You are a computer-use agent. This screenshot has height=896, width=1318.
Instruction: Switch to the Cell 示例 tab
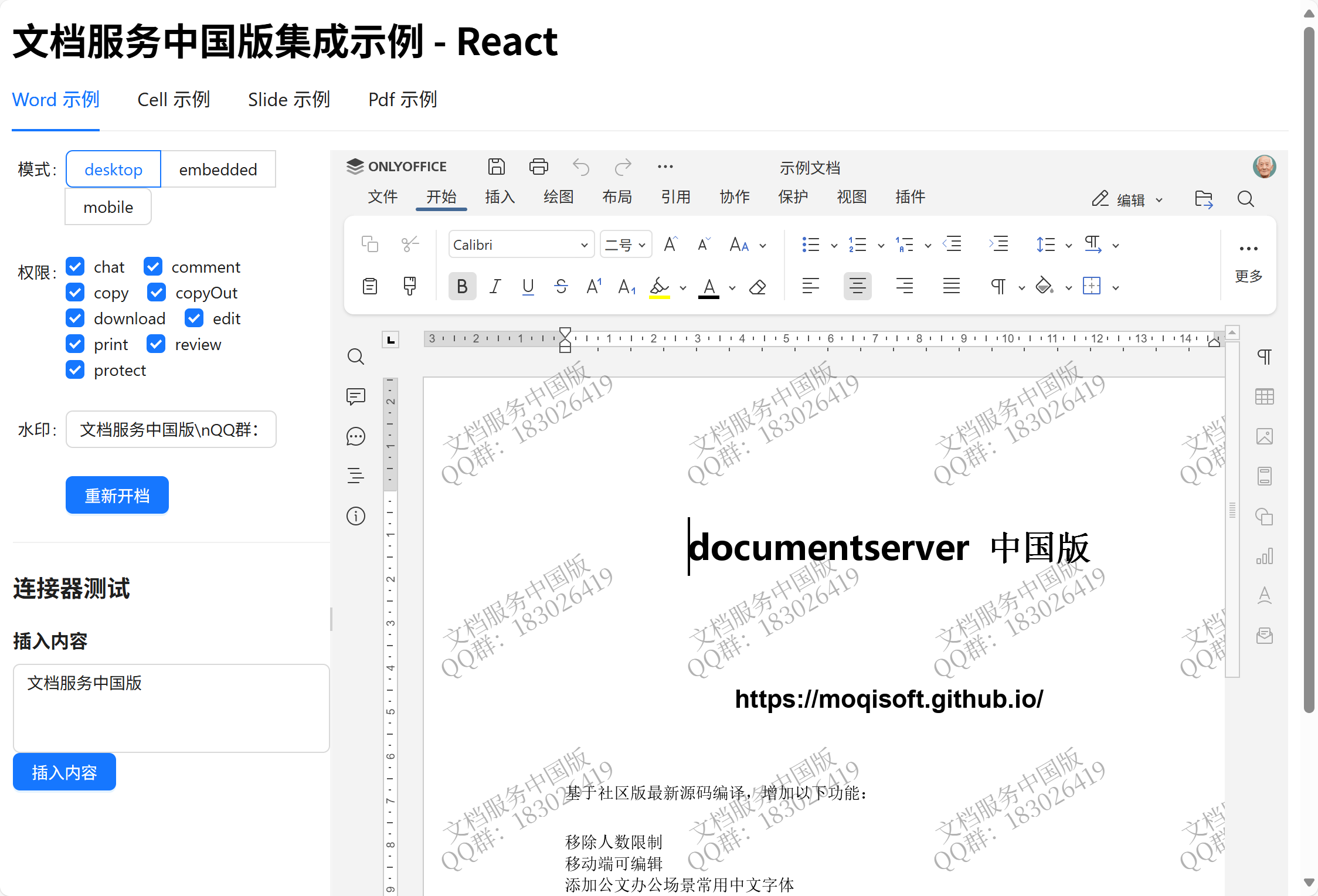click(174, 100)
